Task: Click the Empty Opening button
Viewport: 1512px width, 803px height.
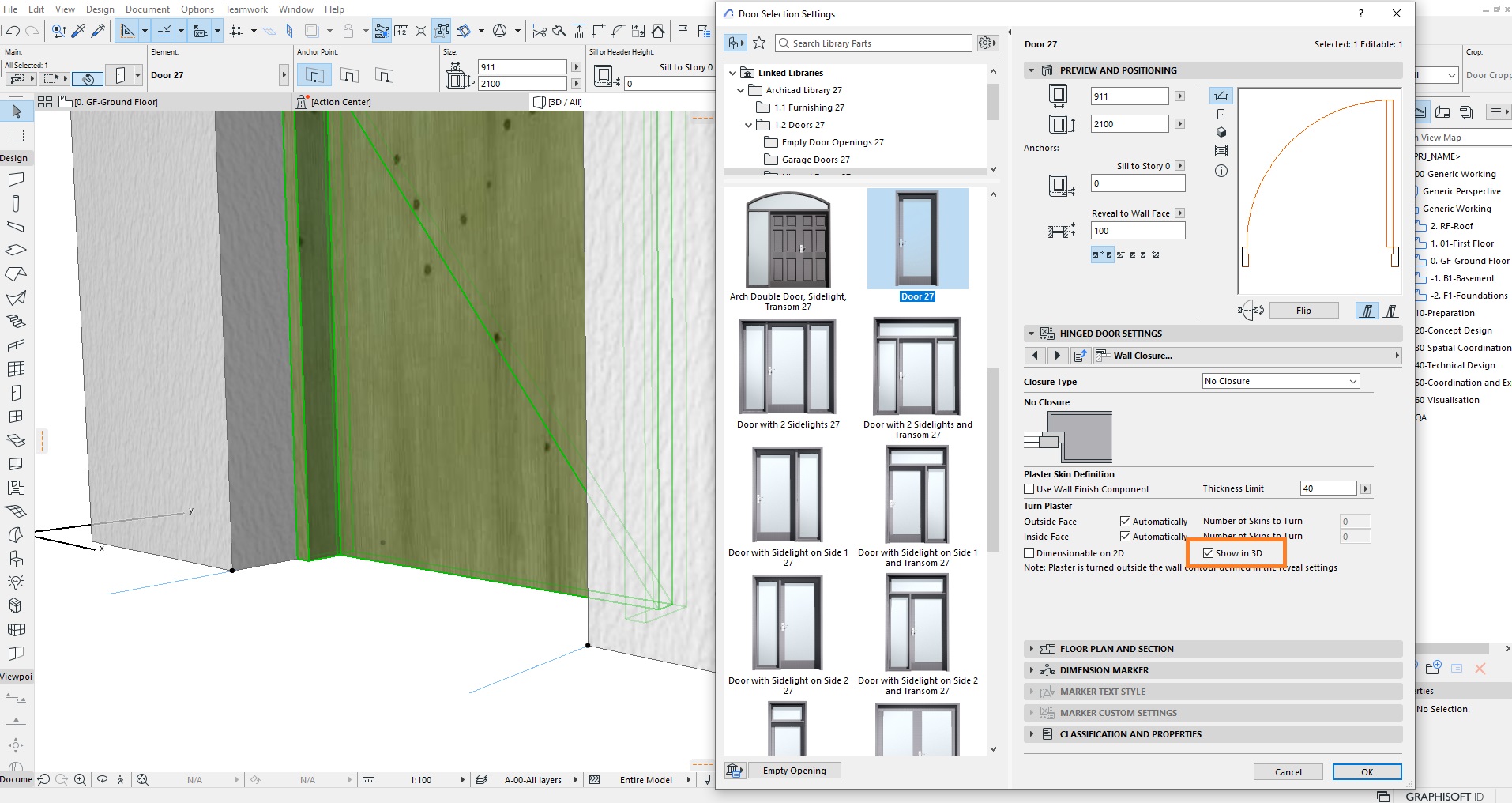Action: coord(795,771)
